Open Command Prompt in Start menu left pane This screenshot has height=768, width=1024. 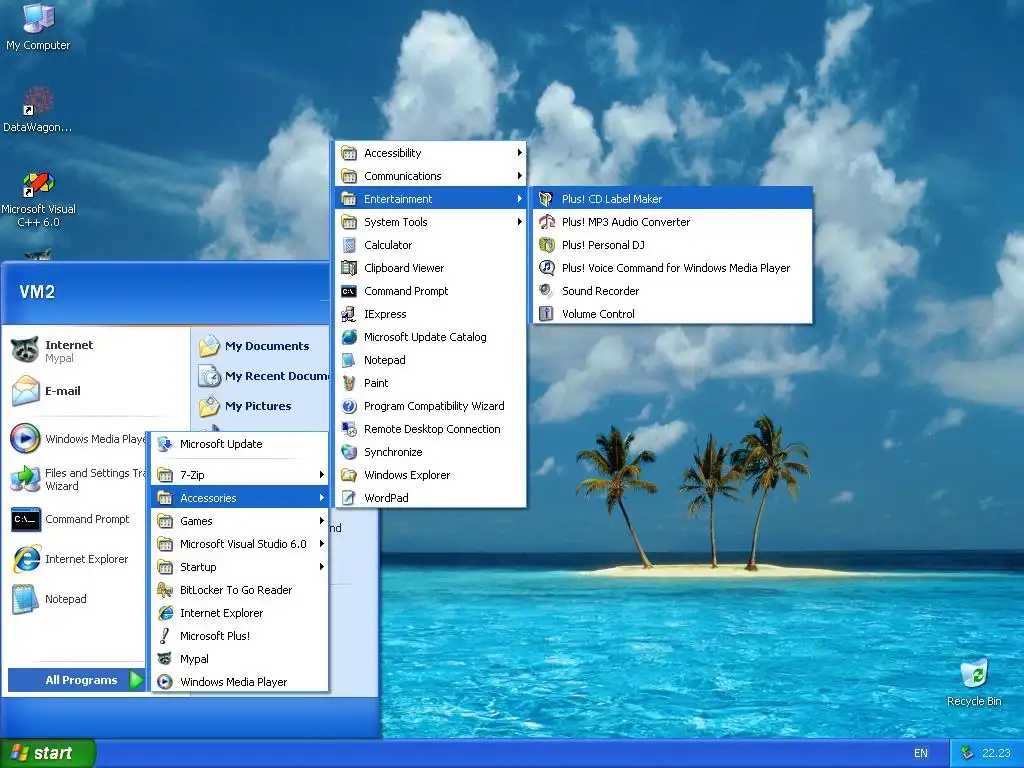tap(77, 519)
